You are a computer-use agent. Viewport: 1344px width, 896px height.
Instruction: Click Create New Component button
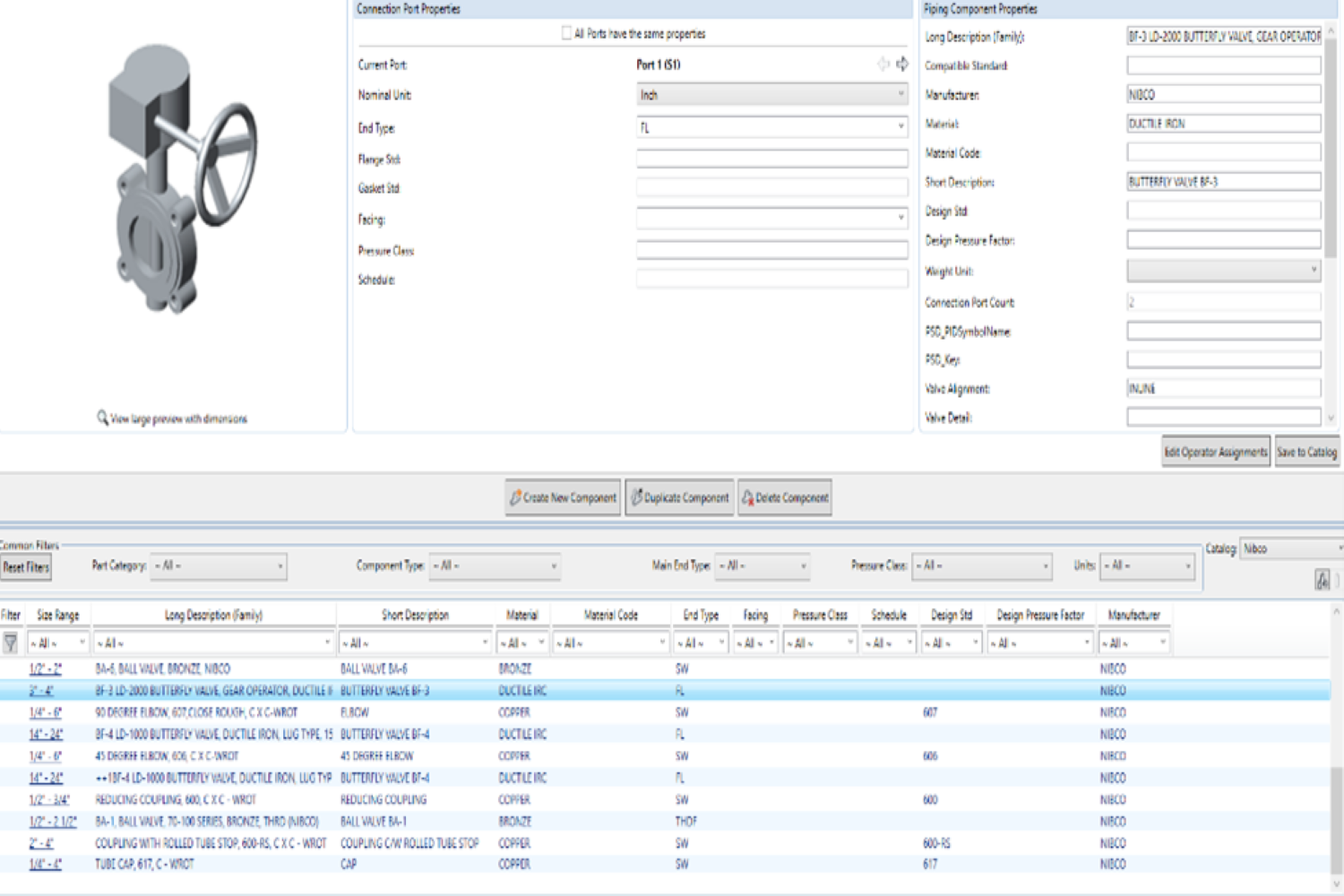pos(564,497)
